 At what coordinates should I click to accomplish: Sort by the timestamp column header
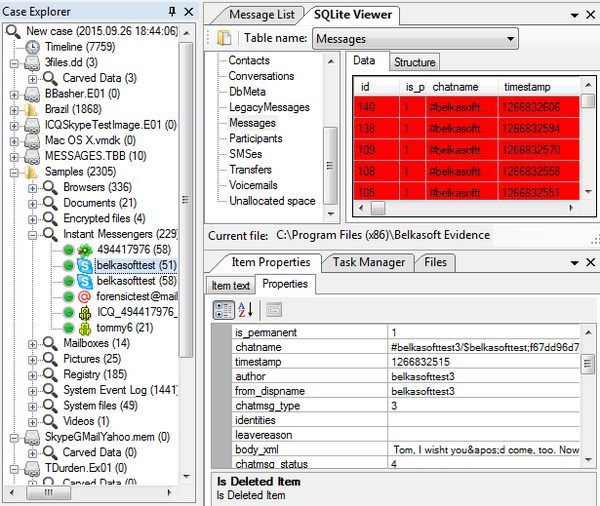pos(539,87)
